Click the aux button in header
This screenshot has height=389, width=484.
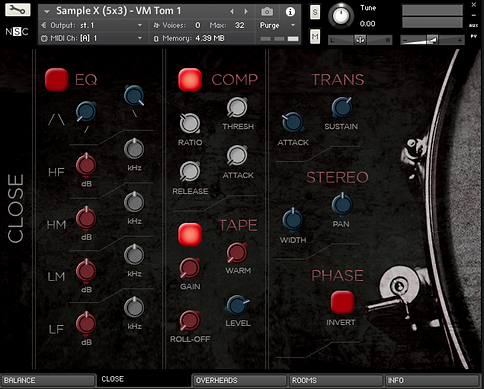[x=473, y=25]
